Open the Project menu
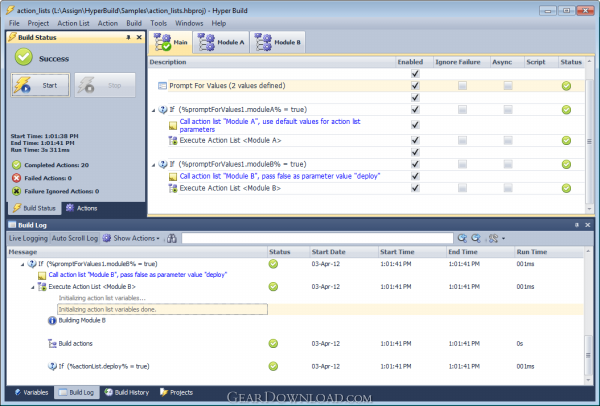Screen dimensions: 600x406 point(38,23)
